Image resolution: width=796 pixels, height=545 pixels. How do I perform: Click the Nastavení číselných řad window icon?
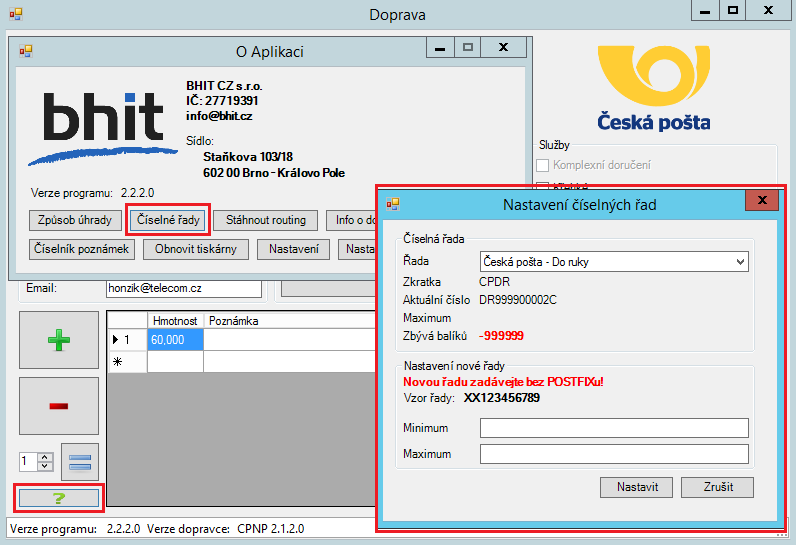[x=393, y=204]
